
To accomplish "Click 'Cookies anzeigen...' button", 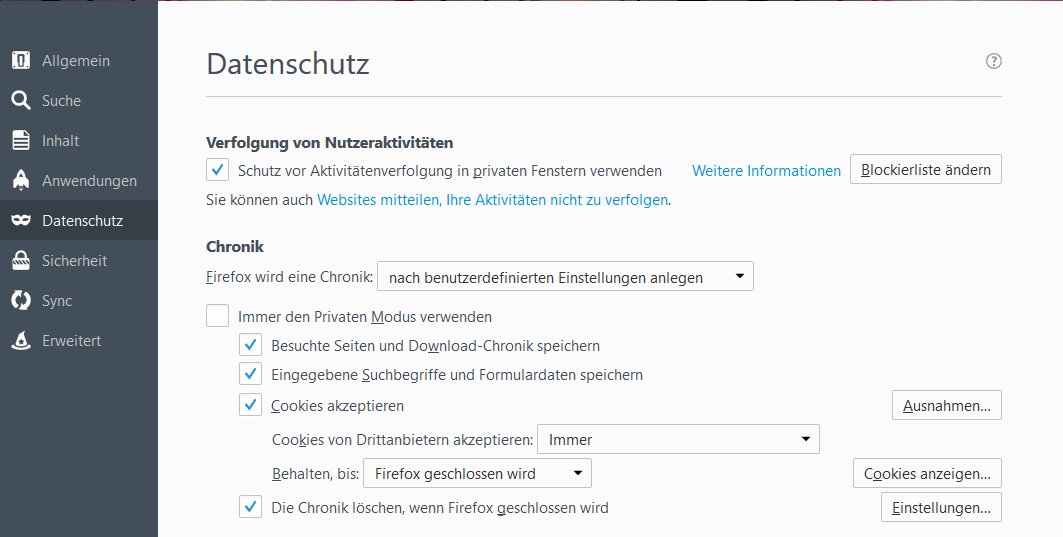I will [x=927, y=474].
